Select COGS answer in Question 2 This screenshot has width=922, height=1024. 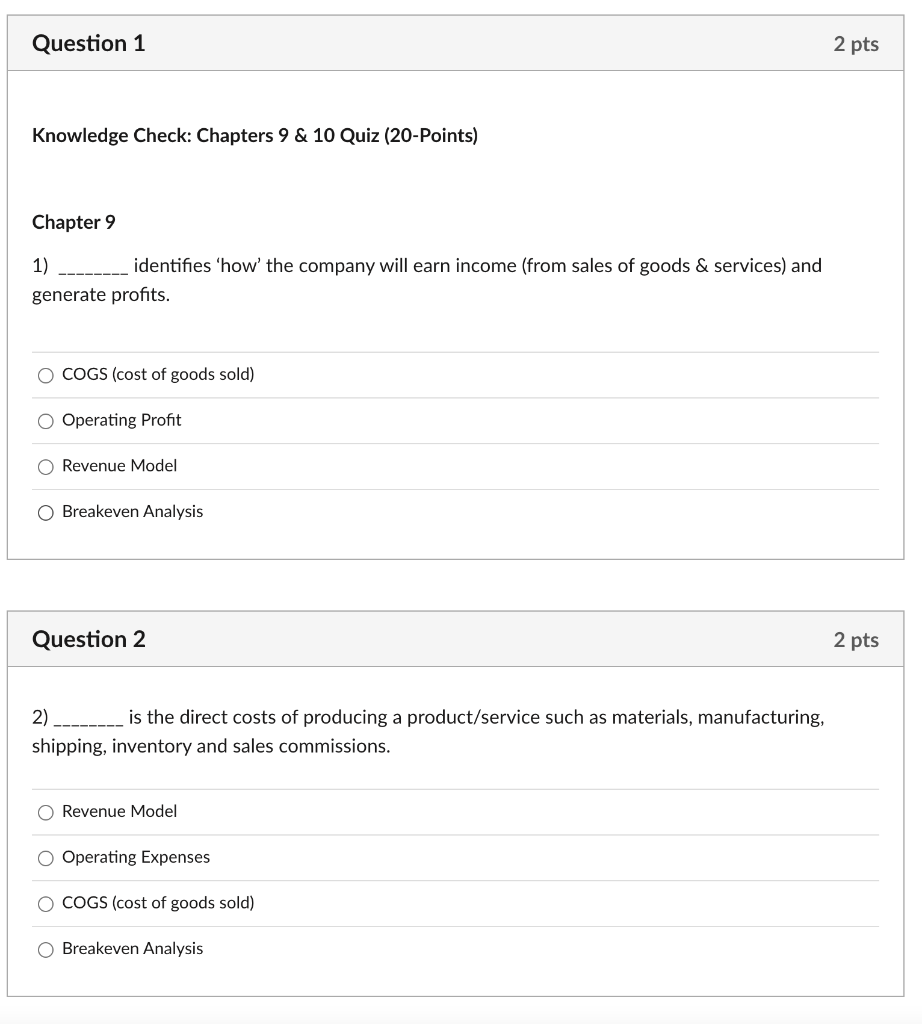coord(45,903)
